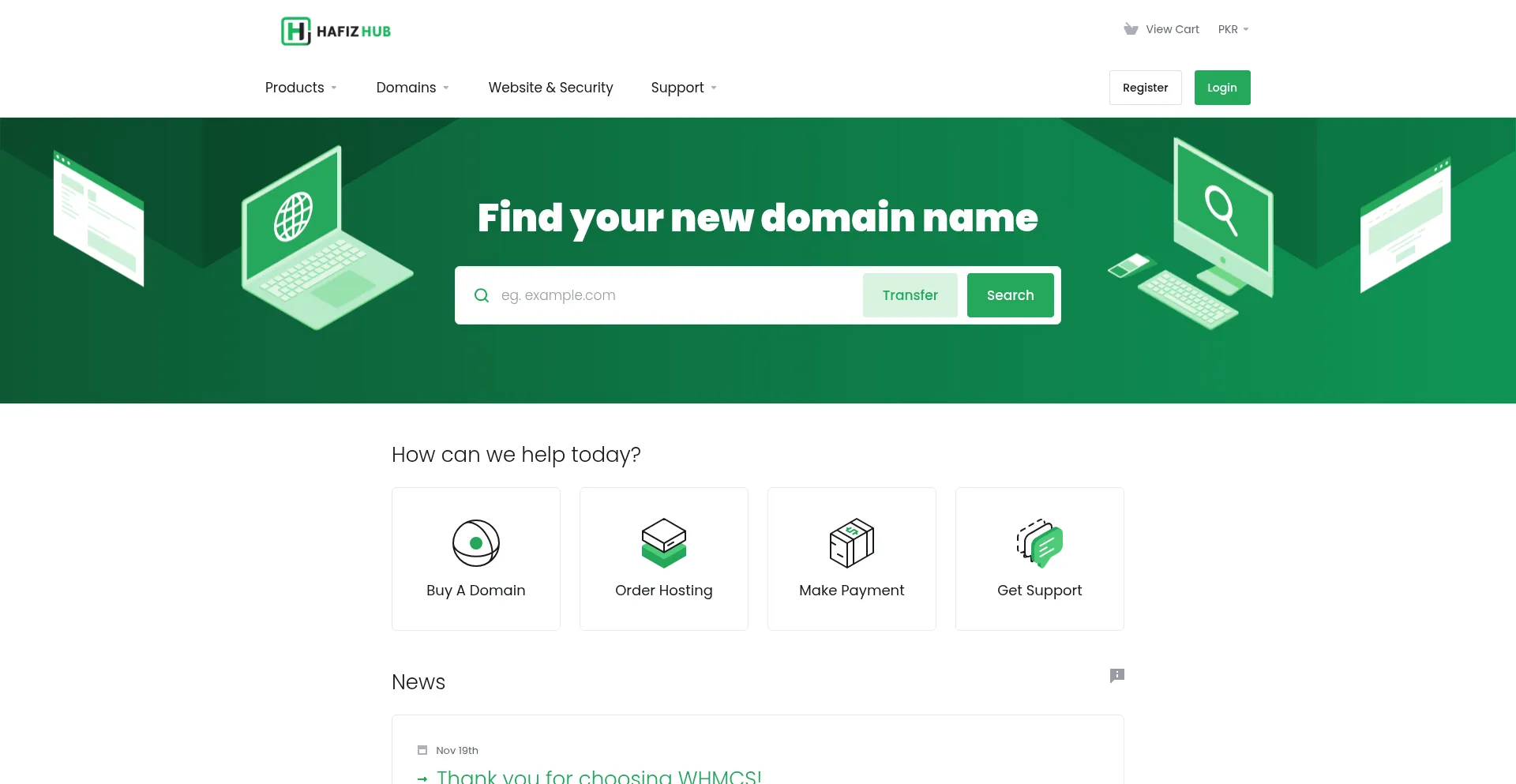Click the Order Hosting box icon
The height and width of the screenshot is (784, 1516).
664,543
